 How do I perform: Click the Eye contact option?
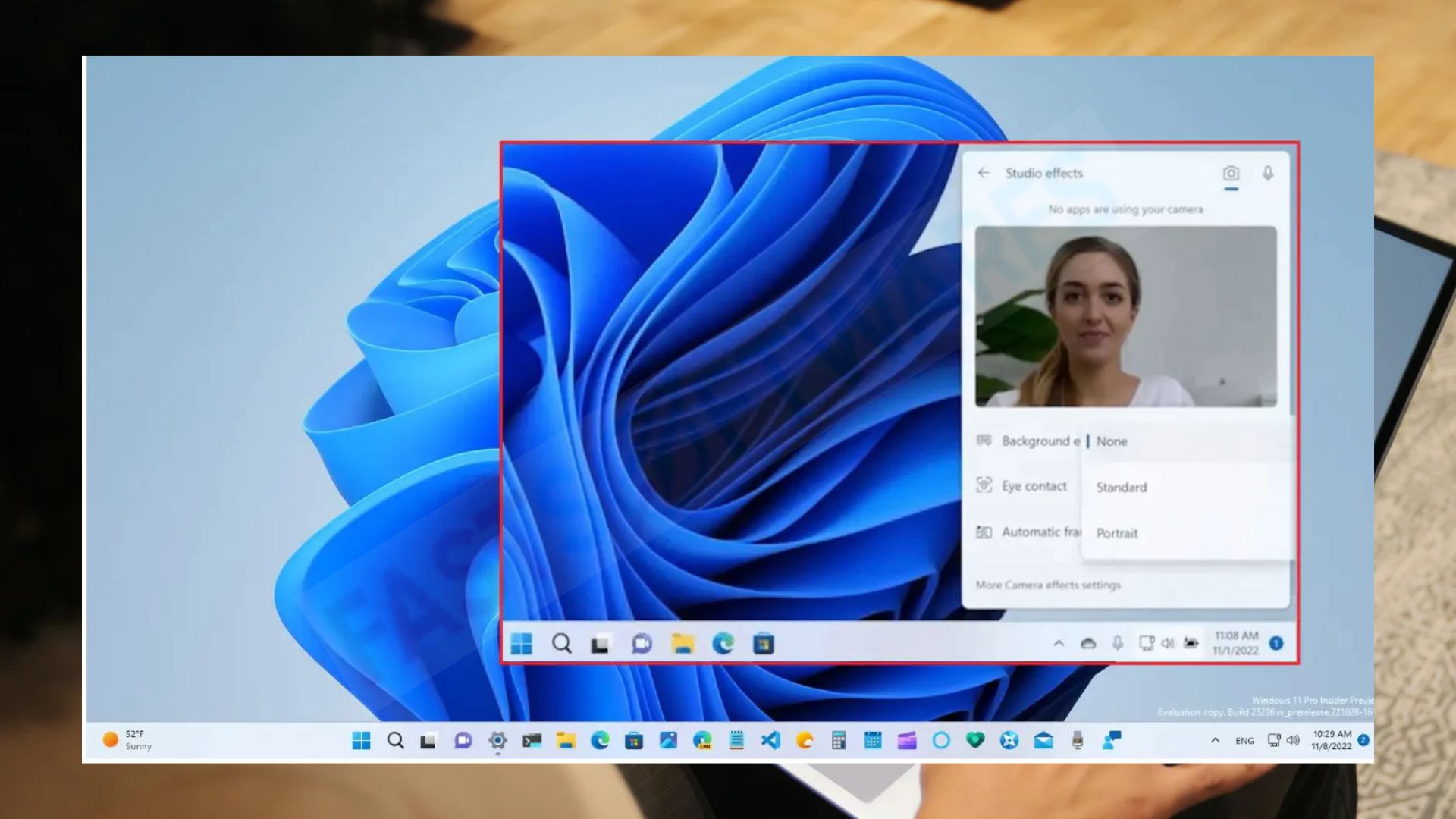point(1034,486)
